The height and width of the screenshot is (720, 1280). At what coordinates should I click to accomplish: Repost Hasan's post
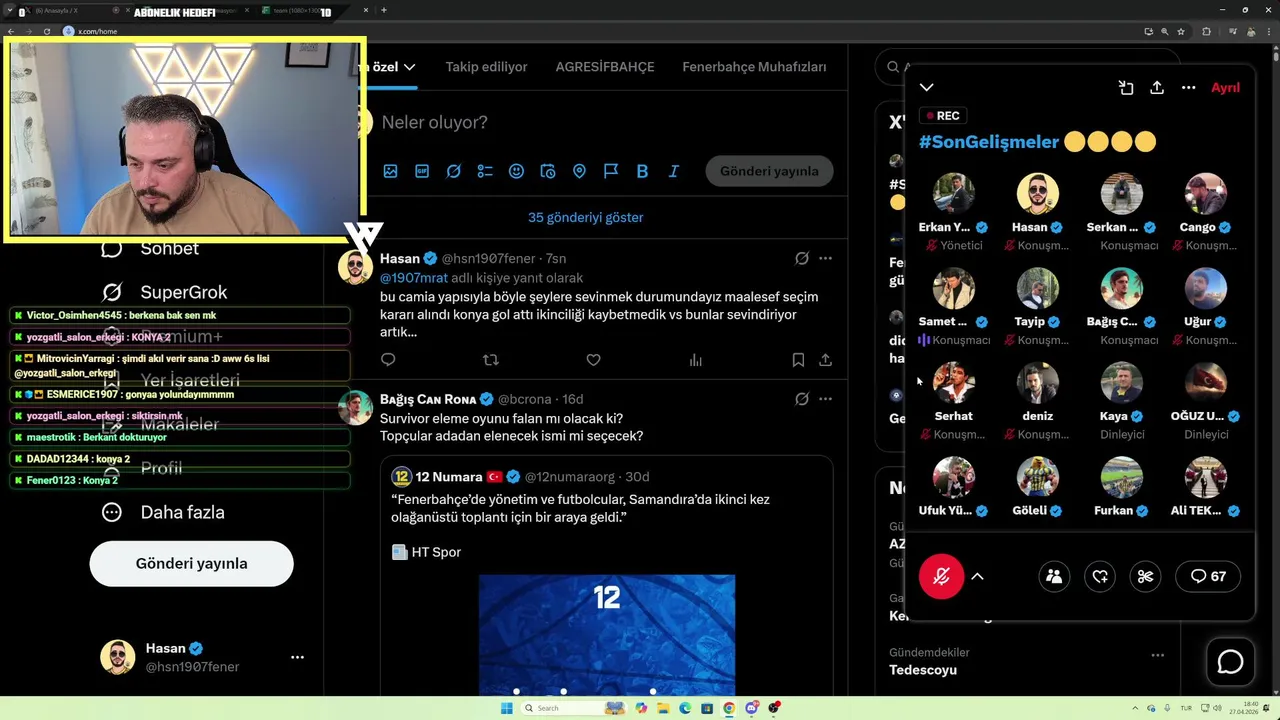click(491, 360)
